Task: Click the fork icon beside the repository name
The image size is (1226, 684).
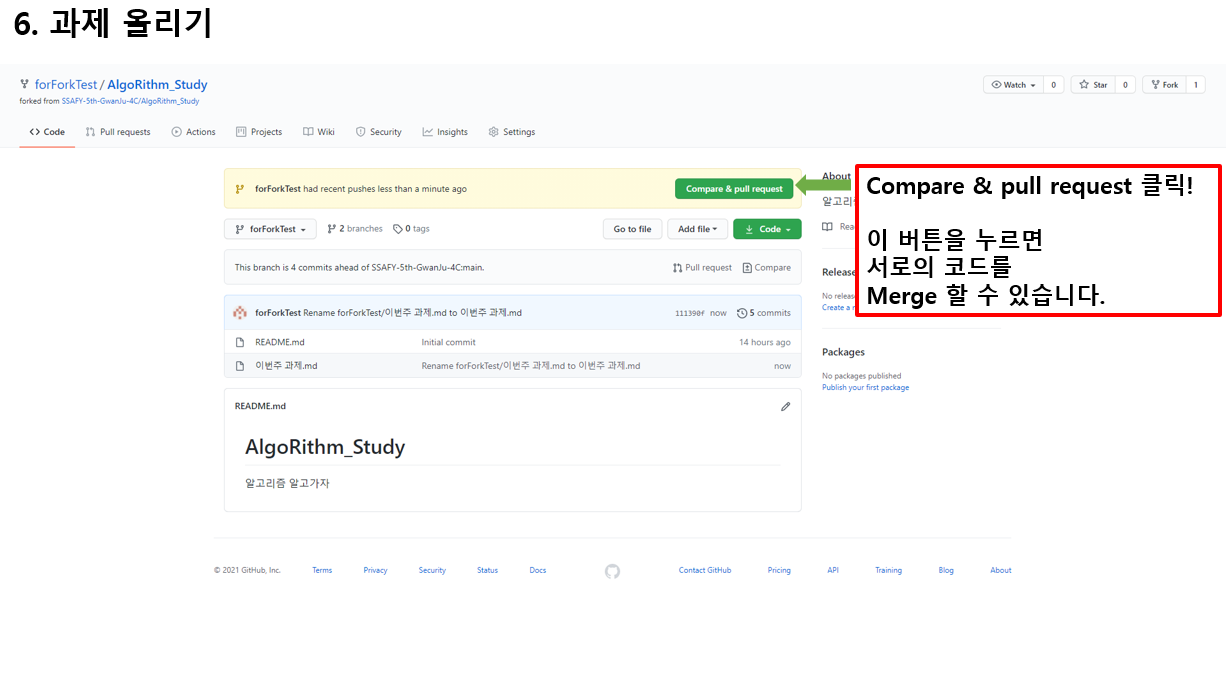Action: tap(24, 84)
